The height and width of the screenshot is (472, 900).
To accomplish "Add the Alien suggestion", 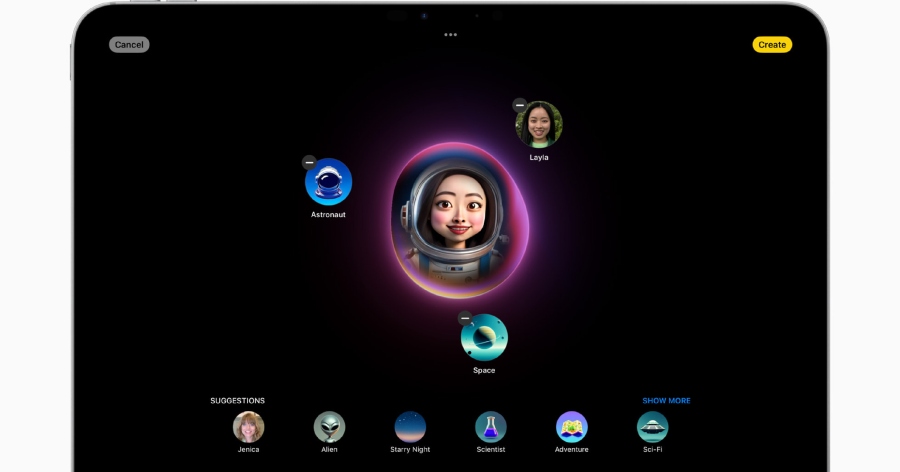I will 329,427.
